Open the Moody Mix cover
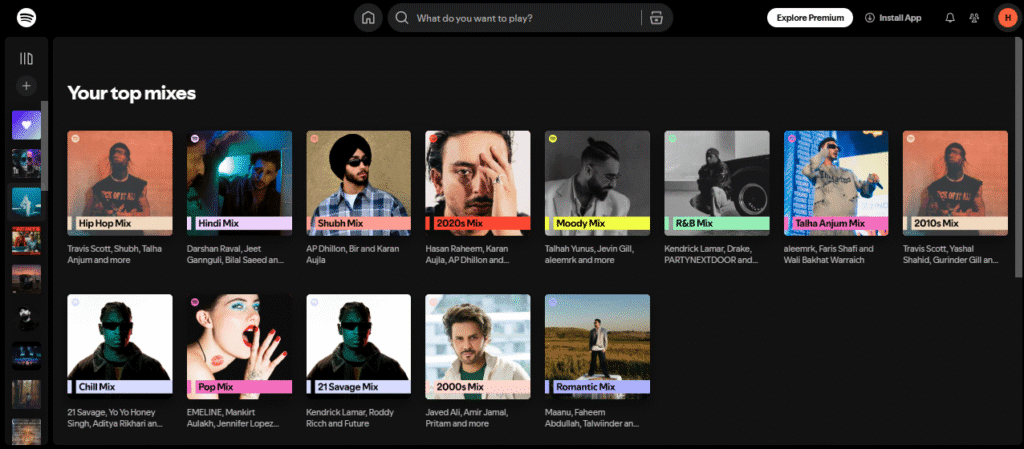Viewport: 1024px width, 449px height. coord(598,183)
